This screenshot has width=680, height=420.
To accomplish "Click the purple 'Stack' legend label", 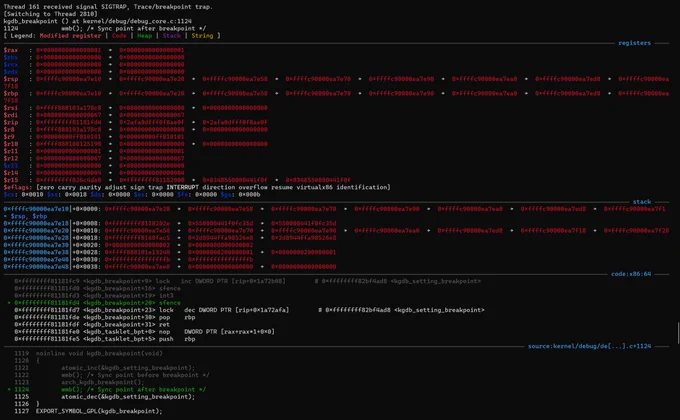I will (171, 36).
